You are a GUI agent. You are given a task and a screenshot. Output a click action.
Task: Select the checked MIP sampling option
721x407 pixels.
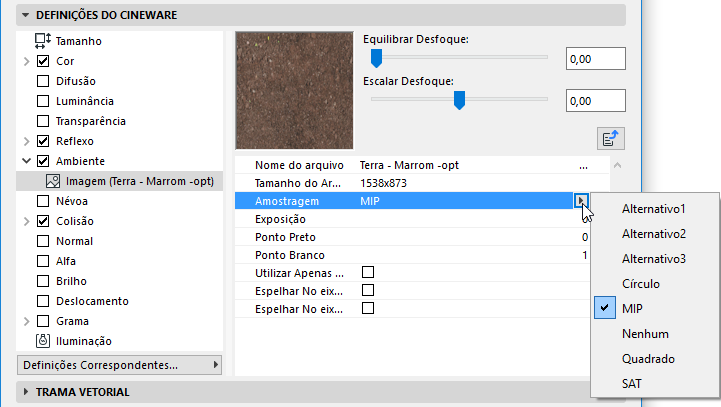[655, 309]
